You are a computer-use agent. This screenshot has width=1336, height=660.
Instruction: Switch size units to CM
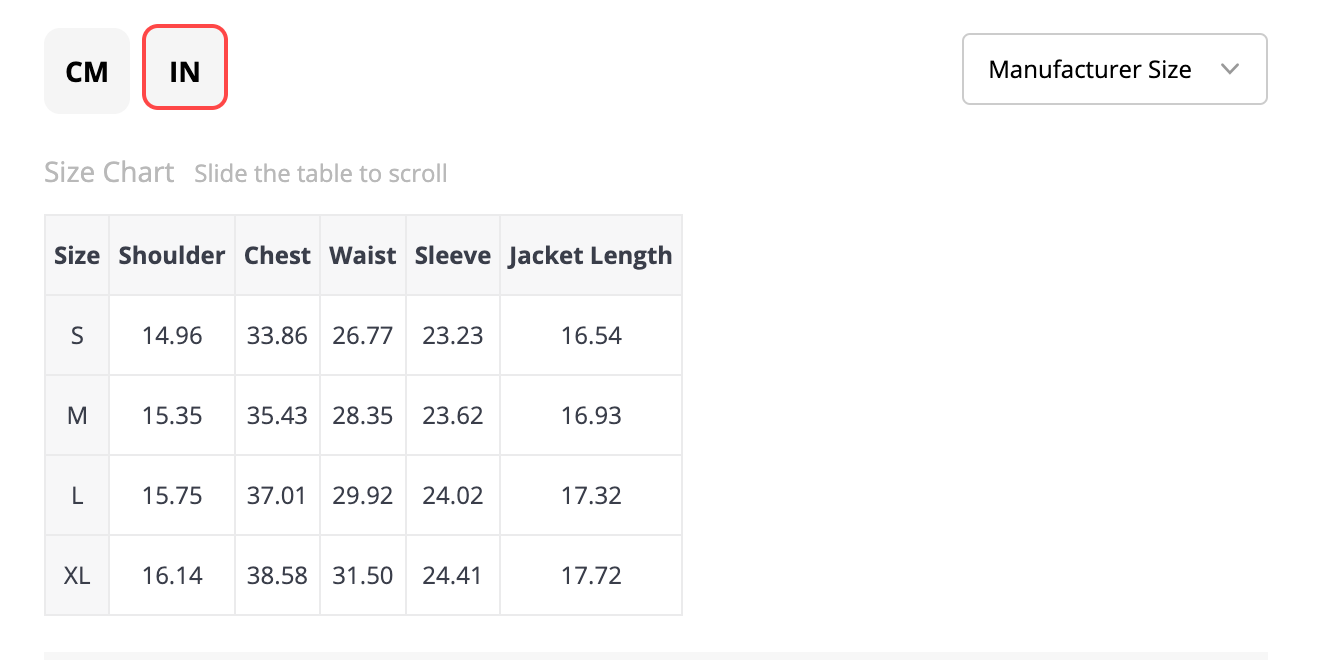pos(87,71)
